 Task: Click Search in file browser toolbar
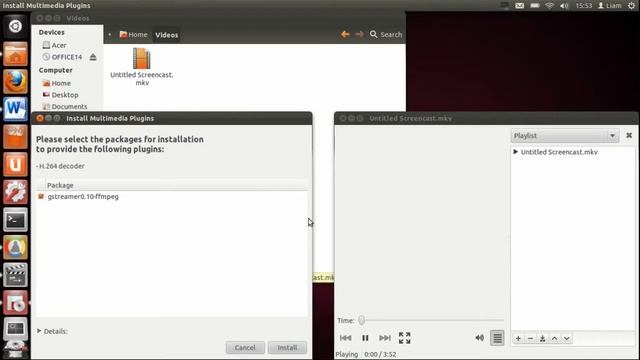tap(386, 34)
